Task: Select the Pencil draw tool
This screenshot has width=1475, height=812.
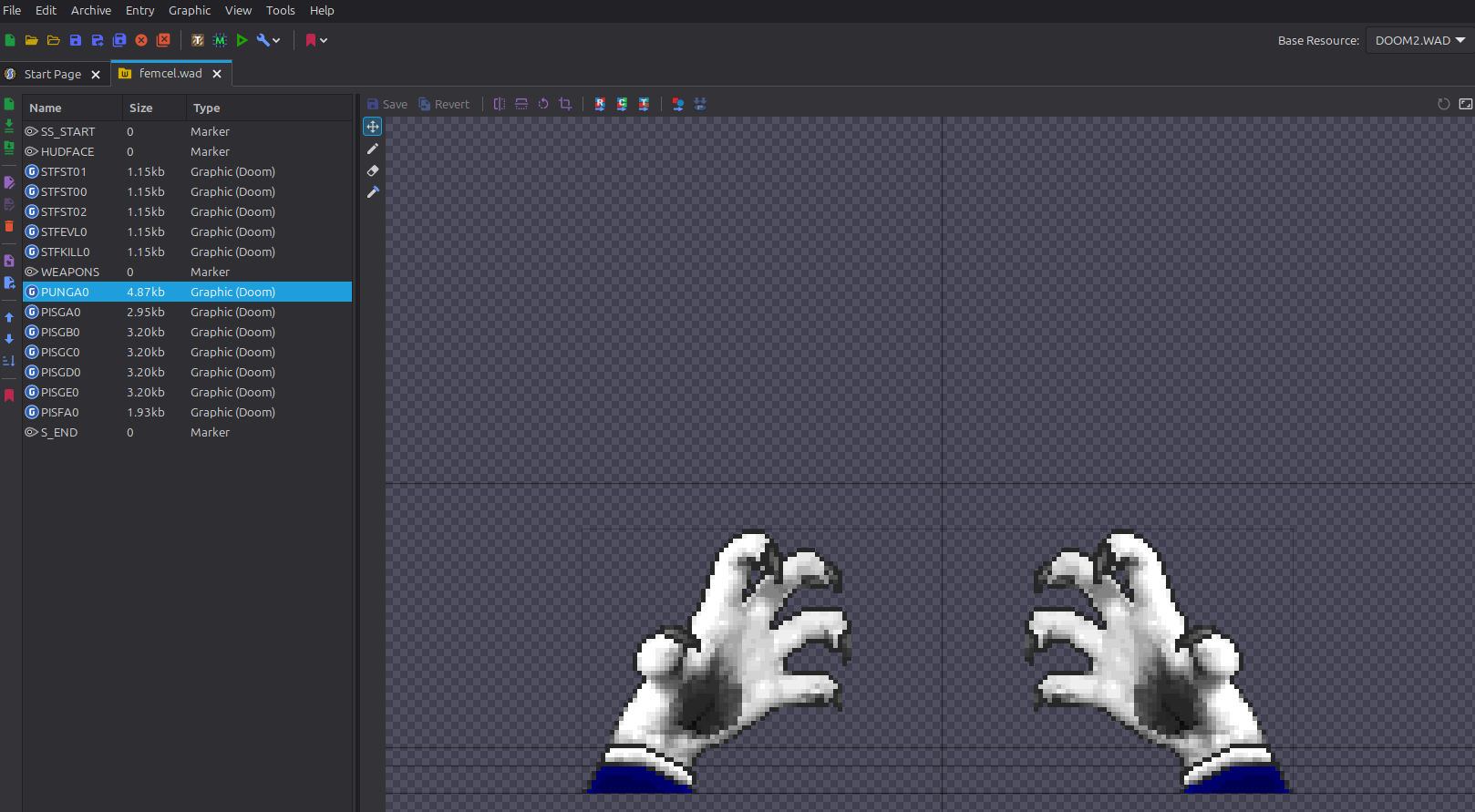Action: pyautogui.click(x=373, y=149)
